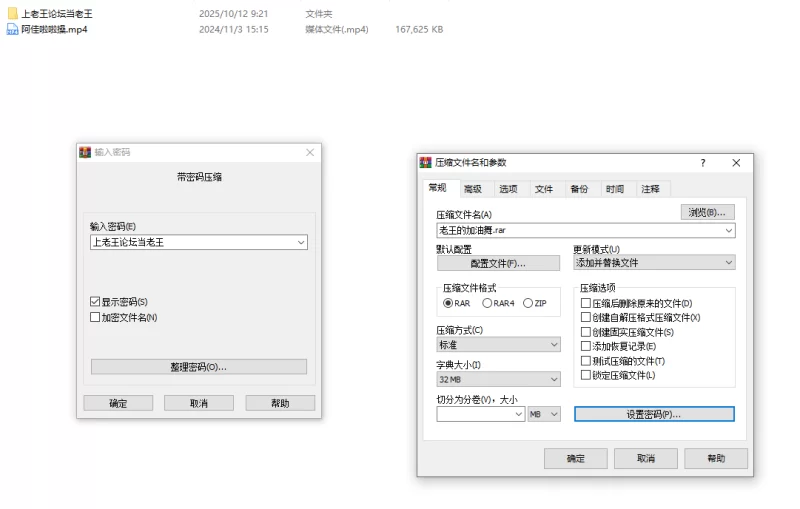Click WinRAR icon in 输入密码 title bar
800x509 pixels.
[x=85, y=152]
